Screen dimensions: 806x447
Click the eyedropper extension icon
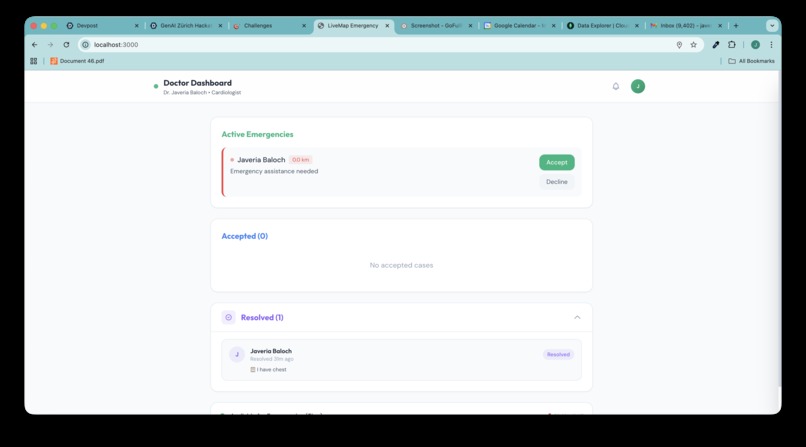[716, 45]
